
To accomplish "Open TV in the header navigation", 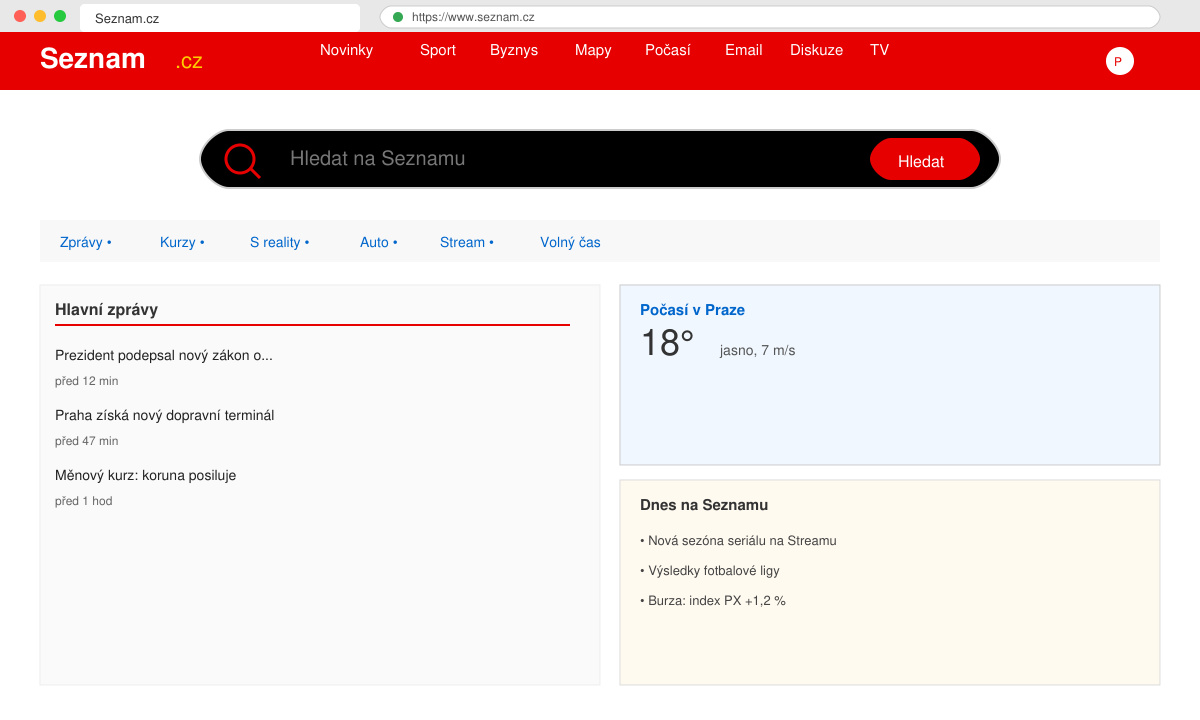I will (879, 50).
